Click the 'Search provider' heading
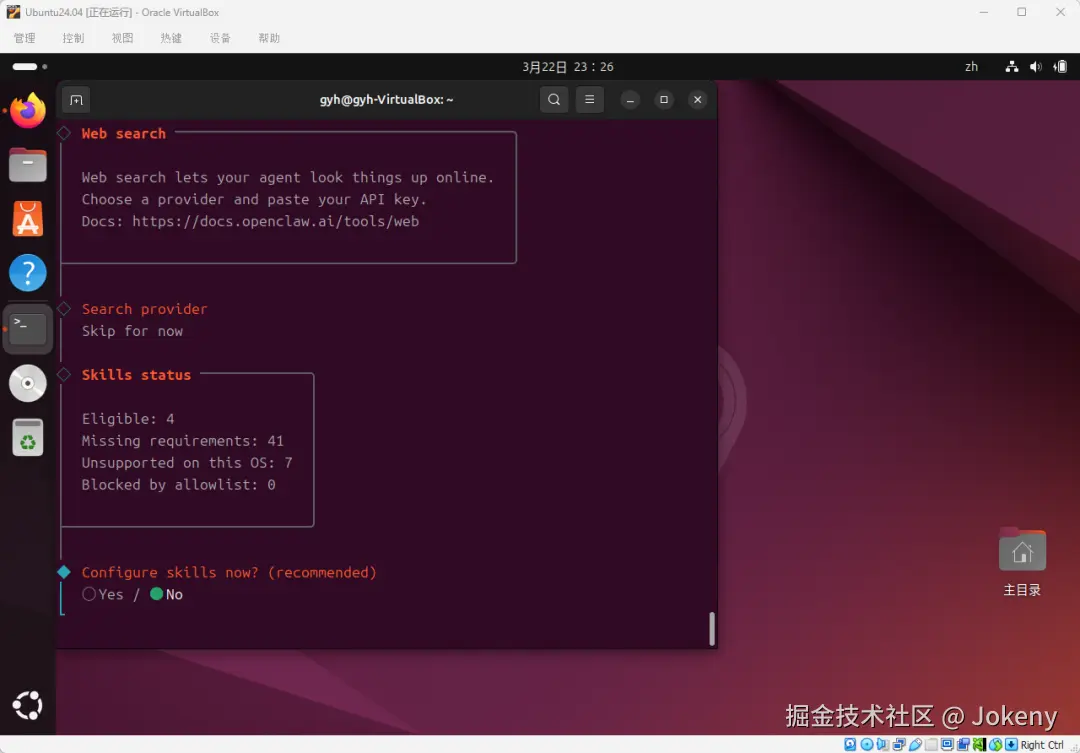 (145, 309)
